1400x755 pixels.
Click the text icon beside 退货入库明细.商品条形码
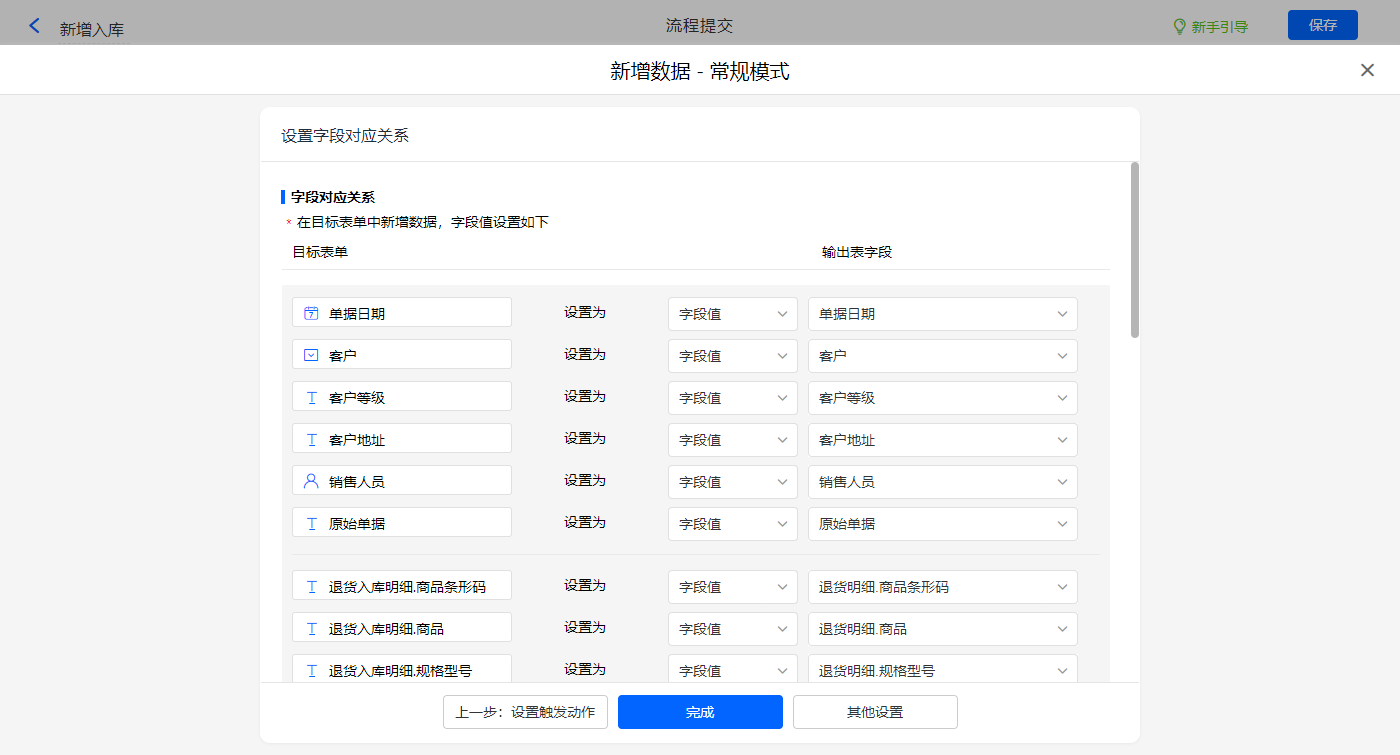pyautogui.click(x=311, y=587)
